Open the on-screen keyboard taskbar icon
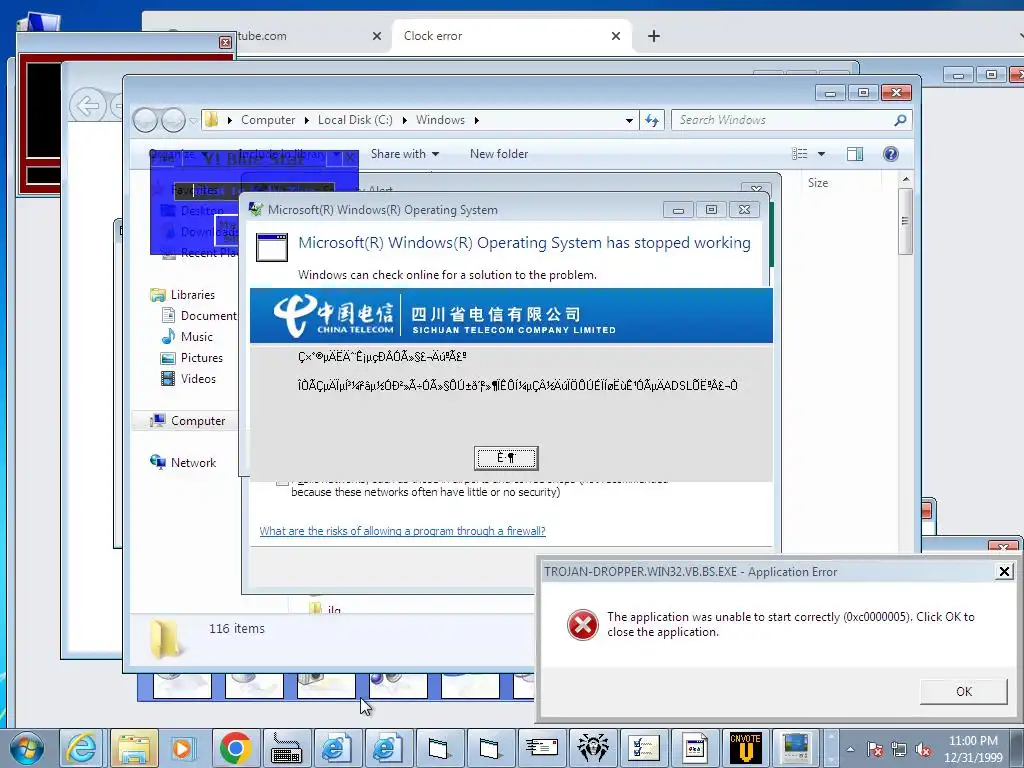This screenshot has height=768, width=1024. pos(285,748)
